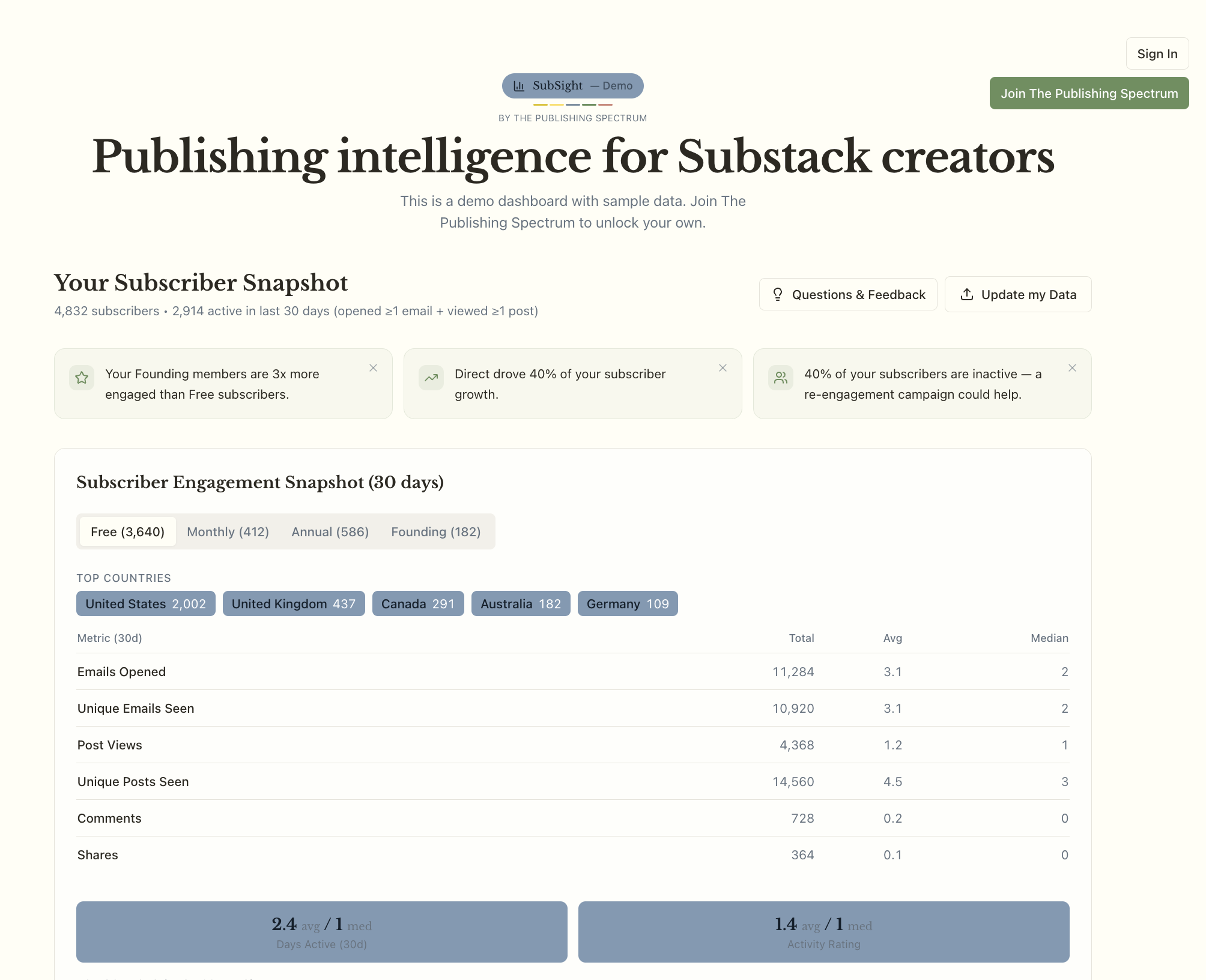Viewport: 1206px width, 980px height.
Task: Click the SubSight bar chart logo icon
Action: [519, 86]
